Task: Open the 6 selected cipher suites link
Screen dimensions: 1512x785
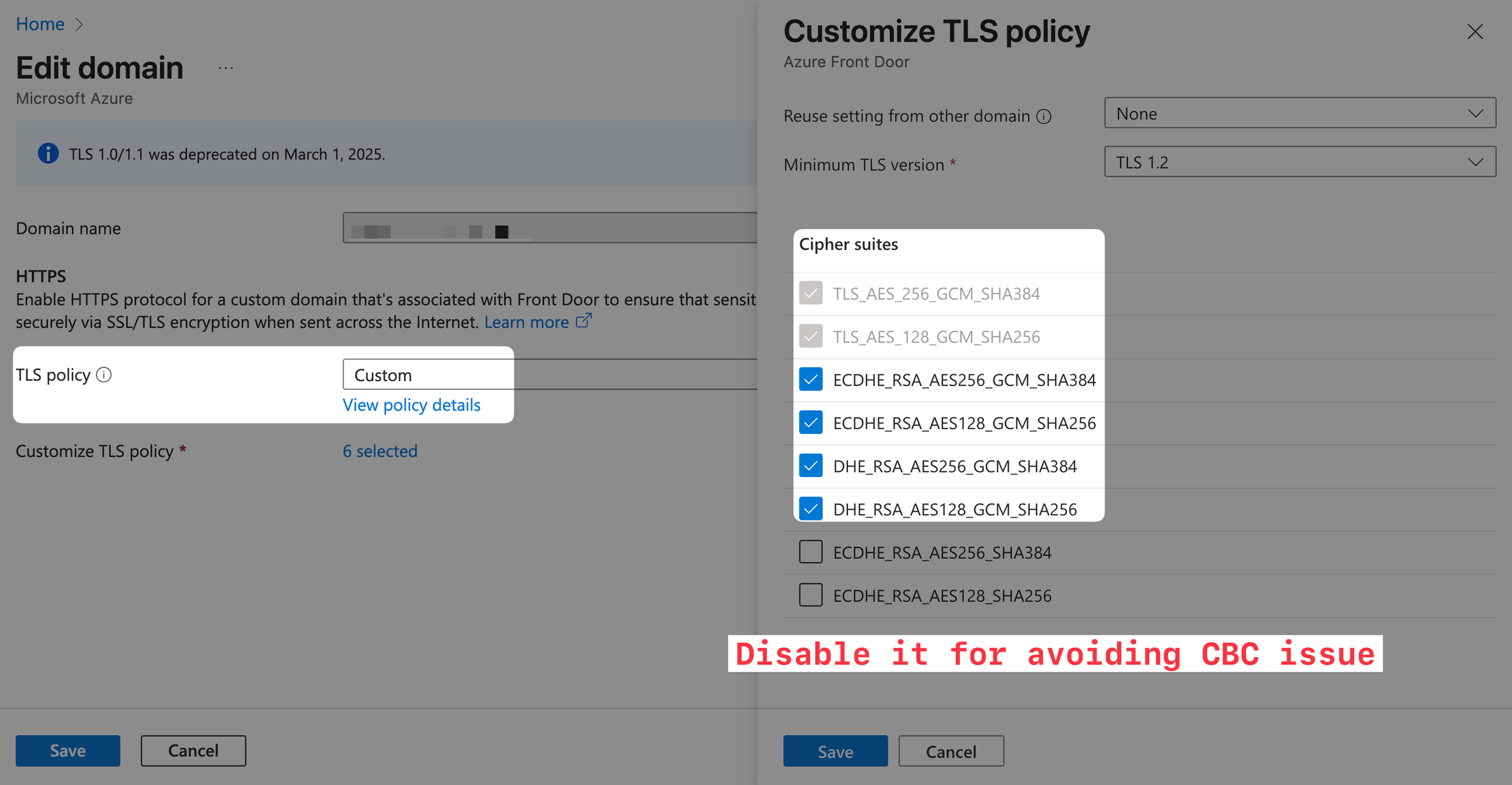Action: [x=380, y=450]
